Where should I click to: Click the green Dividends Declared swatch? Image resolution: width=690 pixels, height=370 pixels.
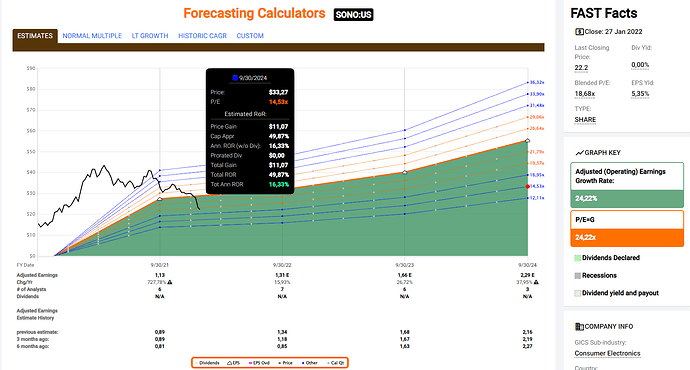point(577,258)
